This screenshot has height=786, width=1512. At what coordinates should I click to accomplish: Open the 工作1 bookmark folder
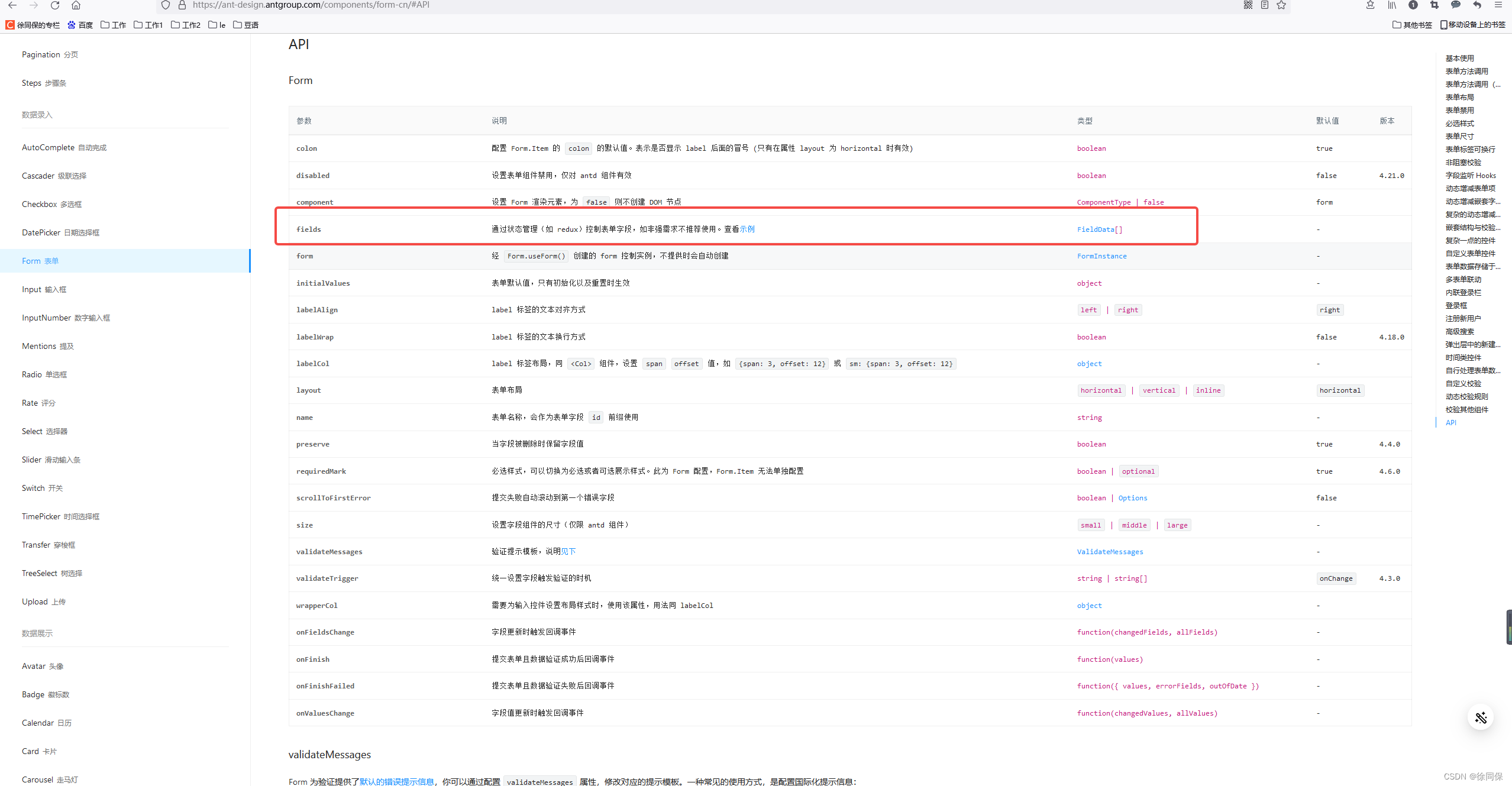148,25
